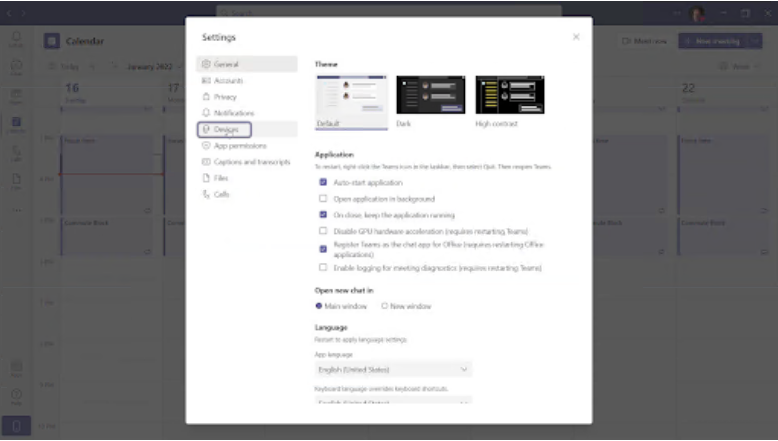The width and height of the screenshot is (778, 441).
Task: Switch to the Privacy settings tab
Action: coord(225,97)
